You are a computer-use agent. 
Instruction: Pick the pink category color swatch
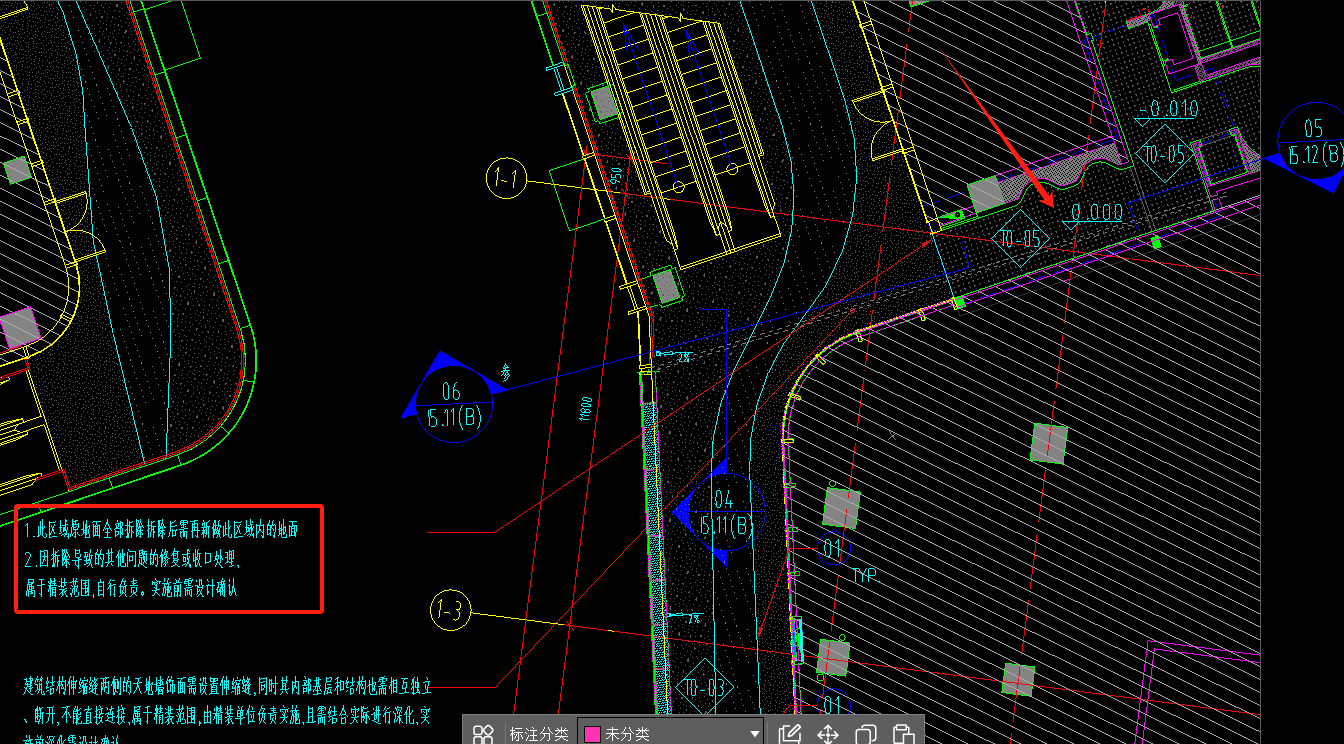[x=592, y=735]
